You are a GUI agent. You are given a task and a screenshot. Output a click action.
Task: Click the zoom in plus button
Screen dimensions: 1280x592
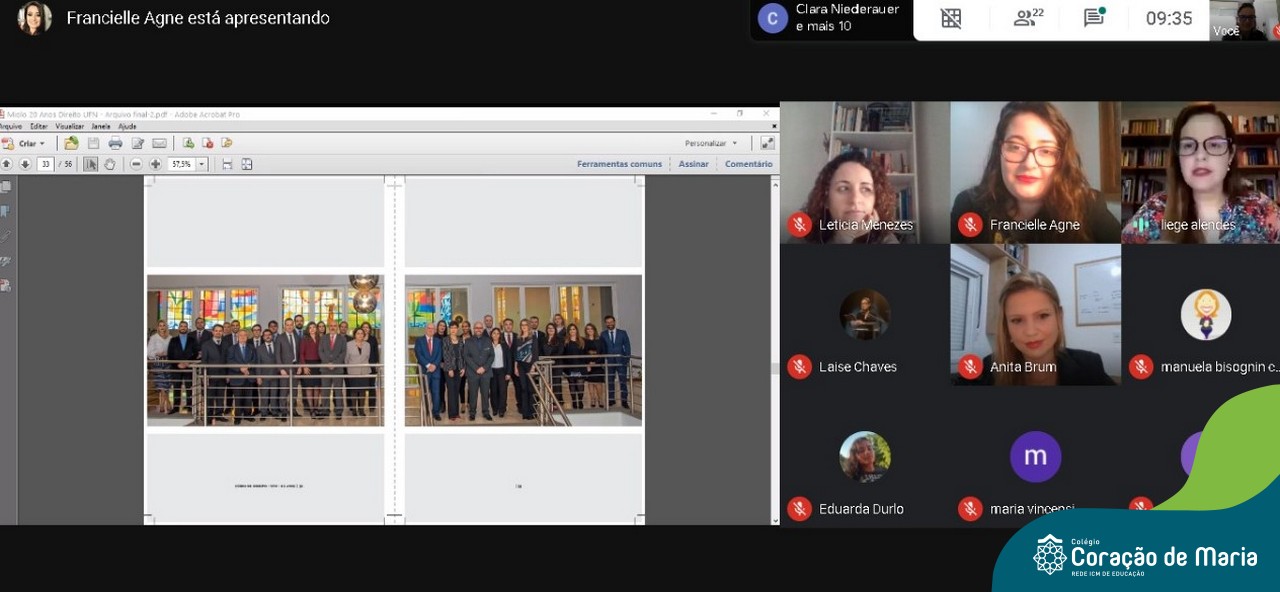coord(155,164)
